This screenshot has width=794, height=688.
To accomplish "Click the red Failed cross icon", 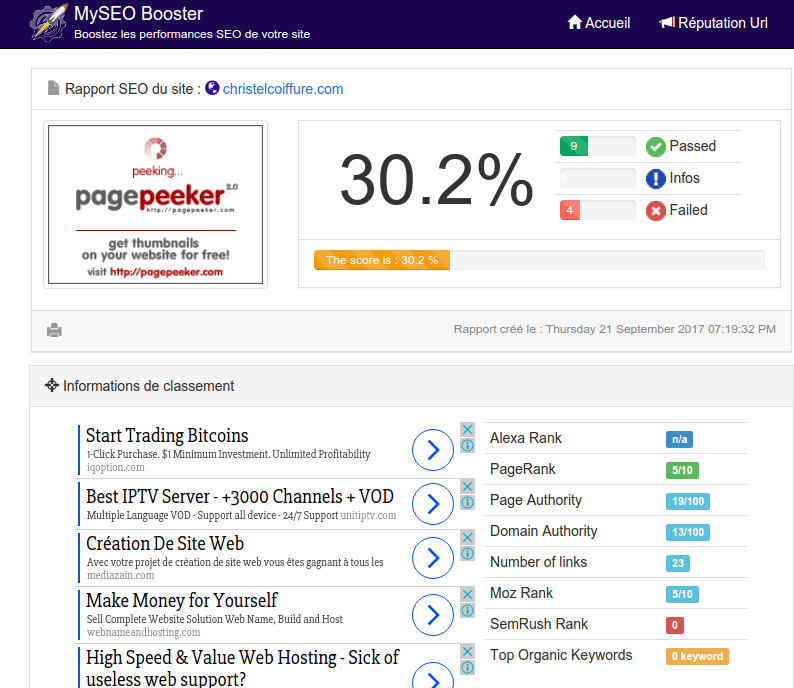I will click(655, 211).
